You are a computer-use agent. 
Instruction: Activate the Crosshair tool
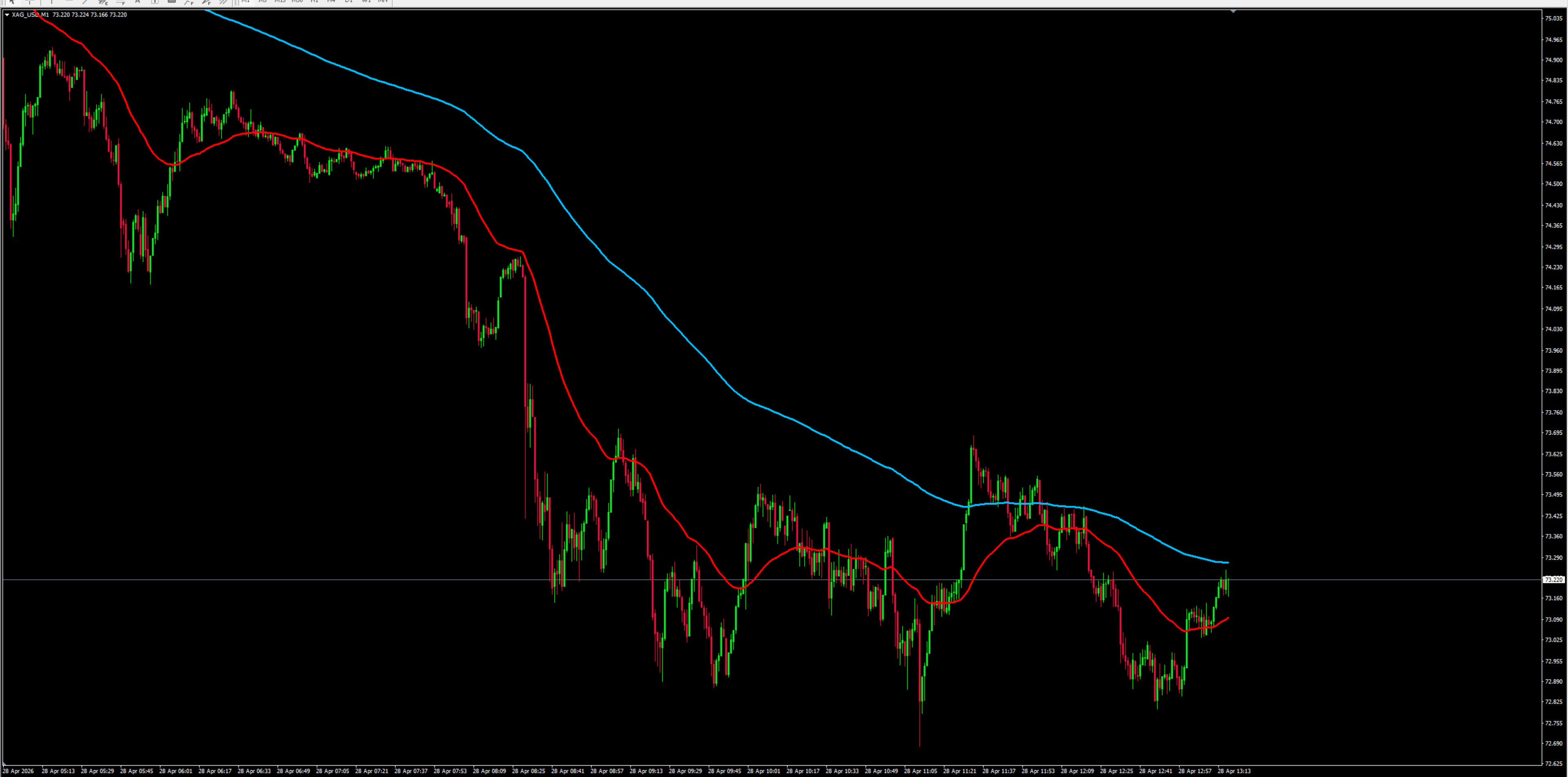point(29,2)
